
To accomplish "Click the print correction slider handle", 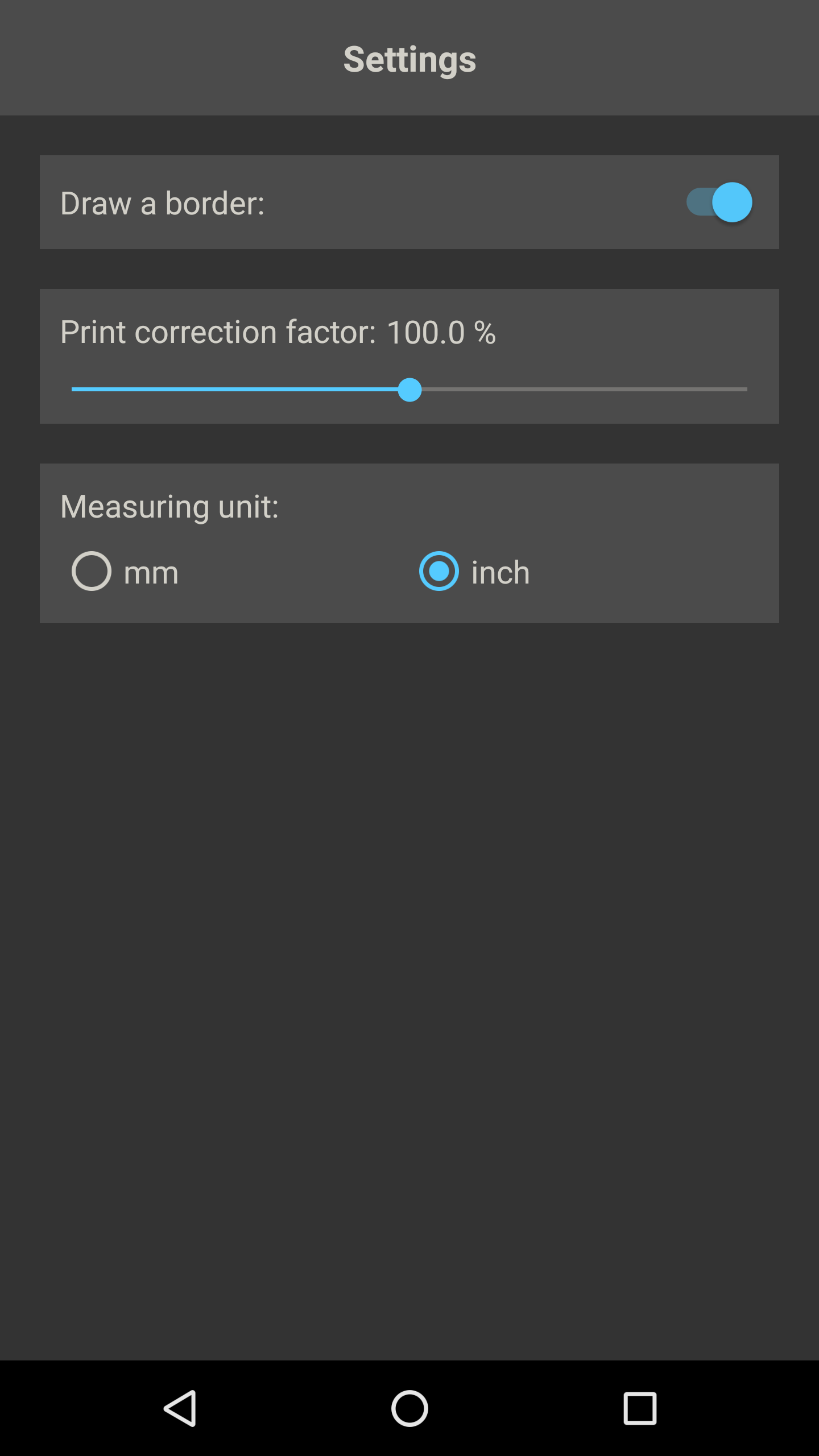I will click(409, 390).
